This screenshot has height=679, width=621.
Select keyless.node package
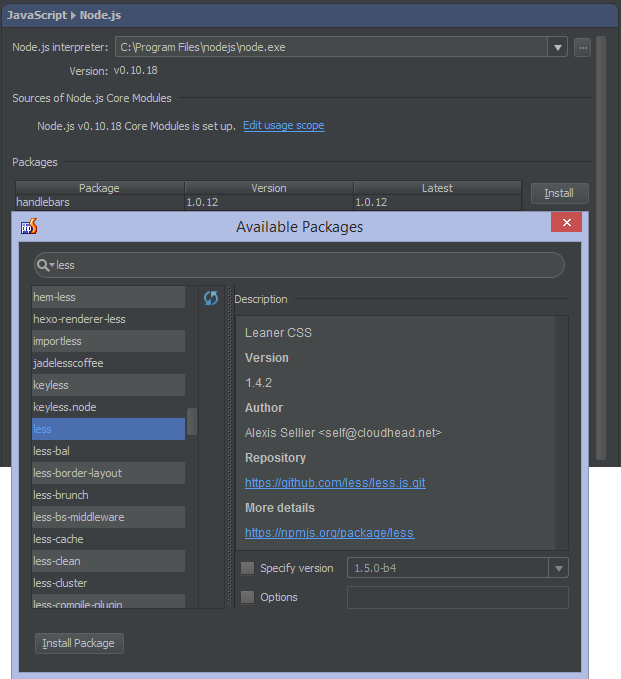108,407
